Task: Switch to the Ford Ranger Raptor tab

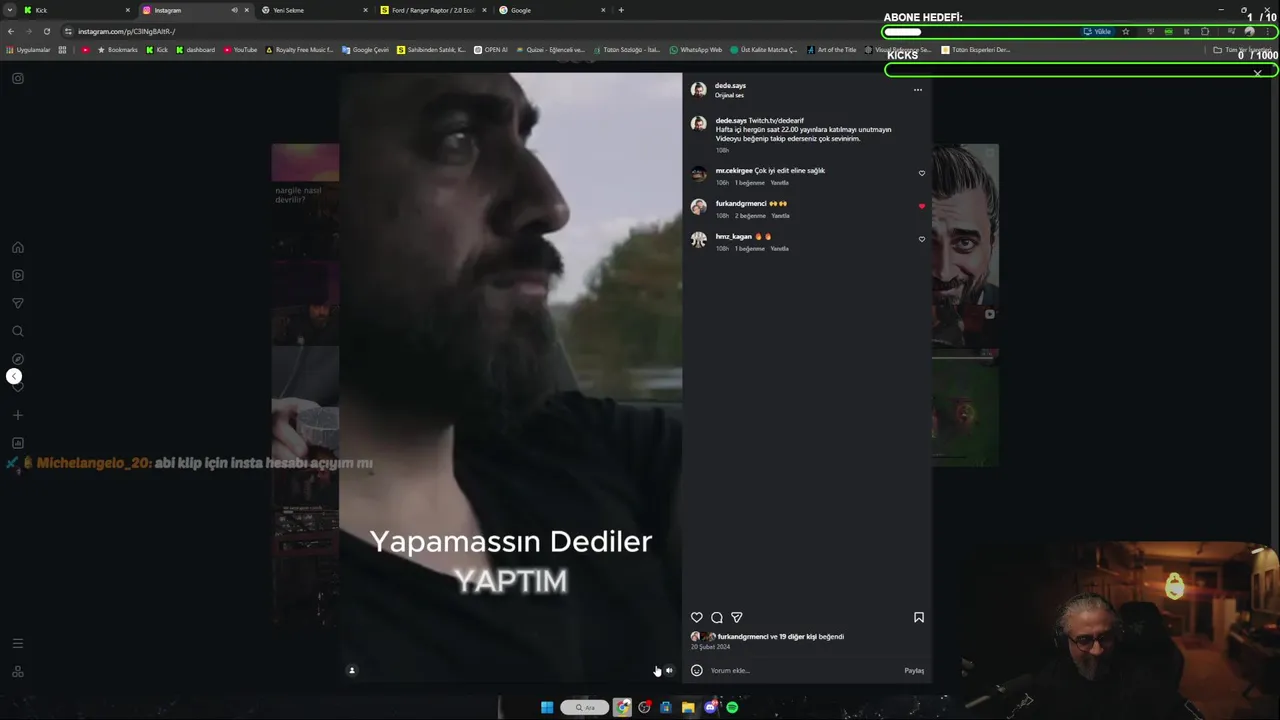Action: (434, 10)
